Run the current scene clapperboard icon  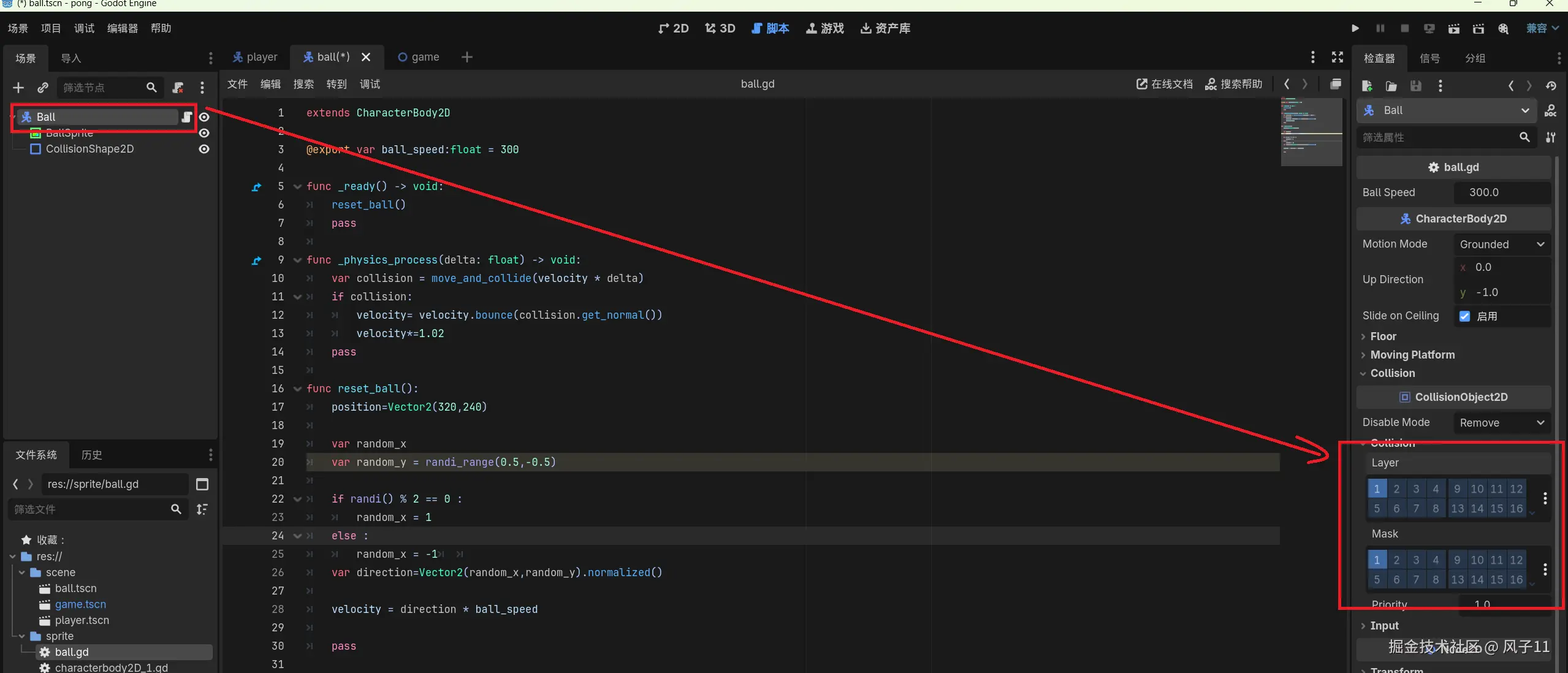pos(1453,28)
